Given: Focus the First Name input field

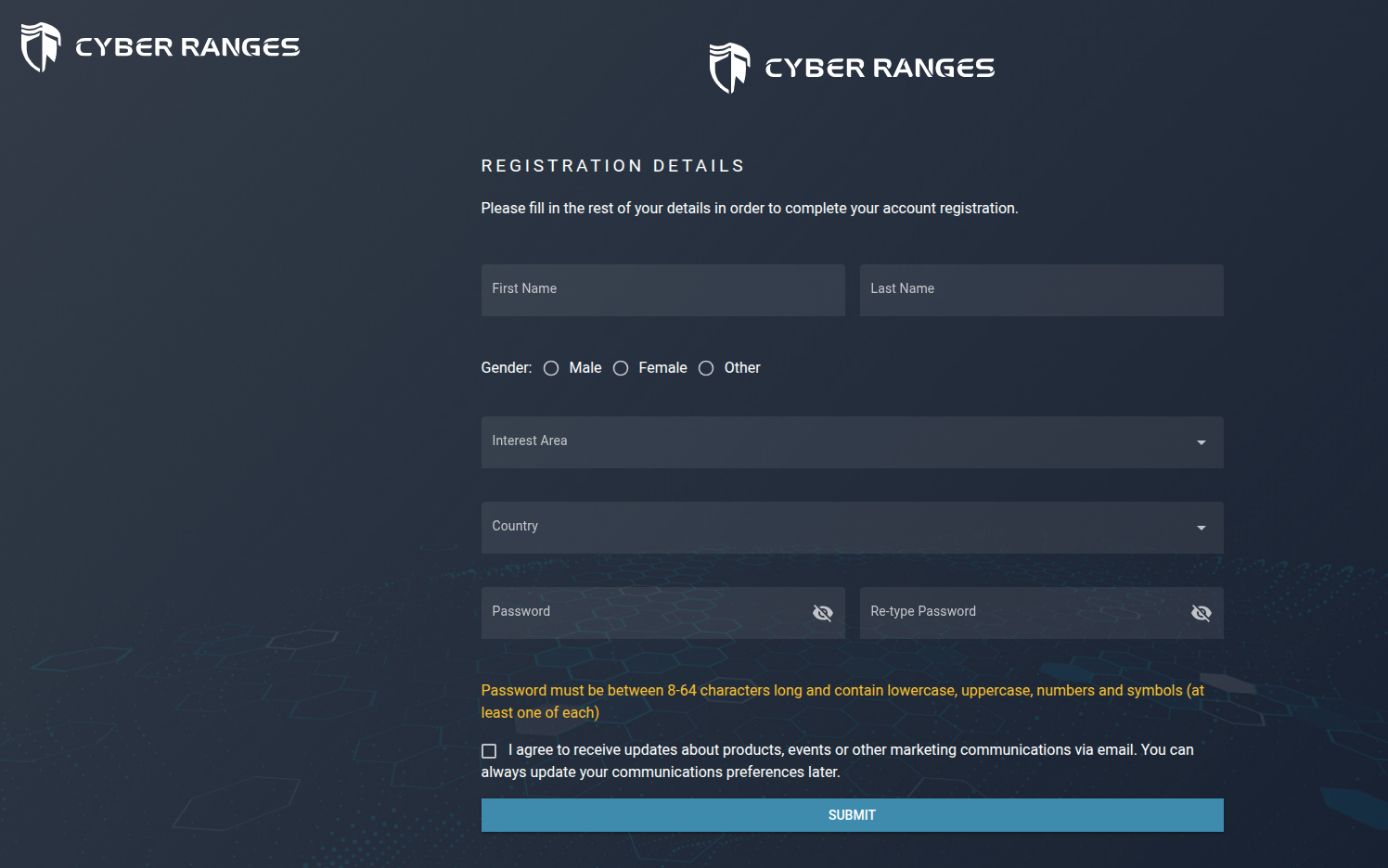Looking at the screenshot, I should (x=662, y=290).
